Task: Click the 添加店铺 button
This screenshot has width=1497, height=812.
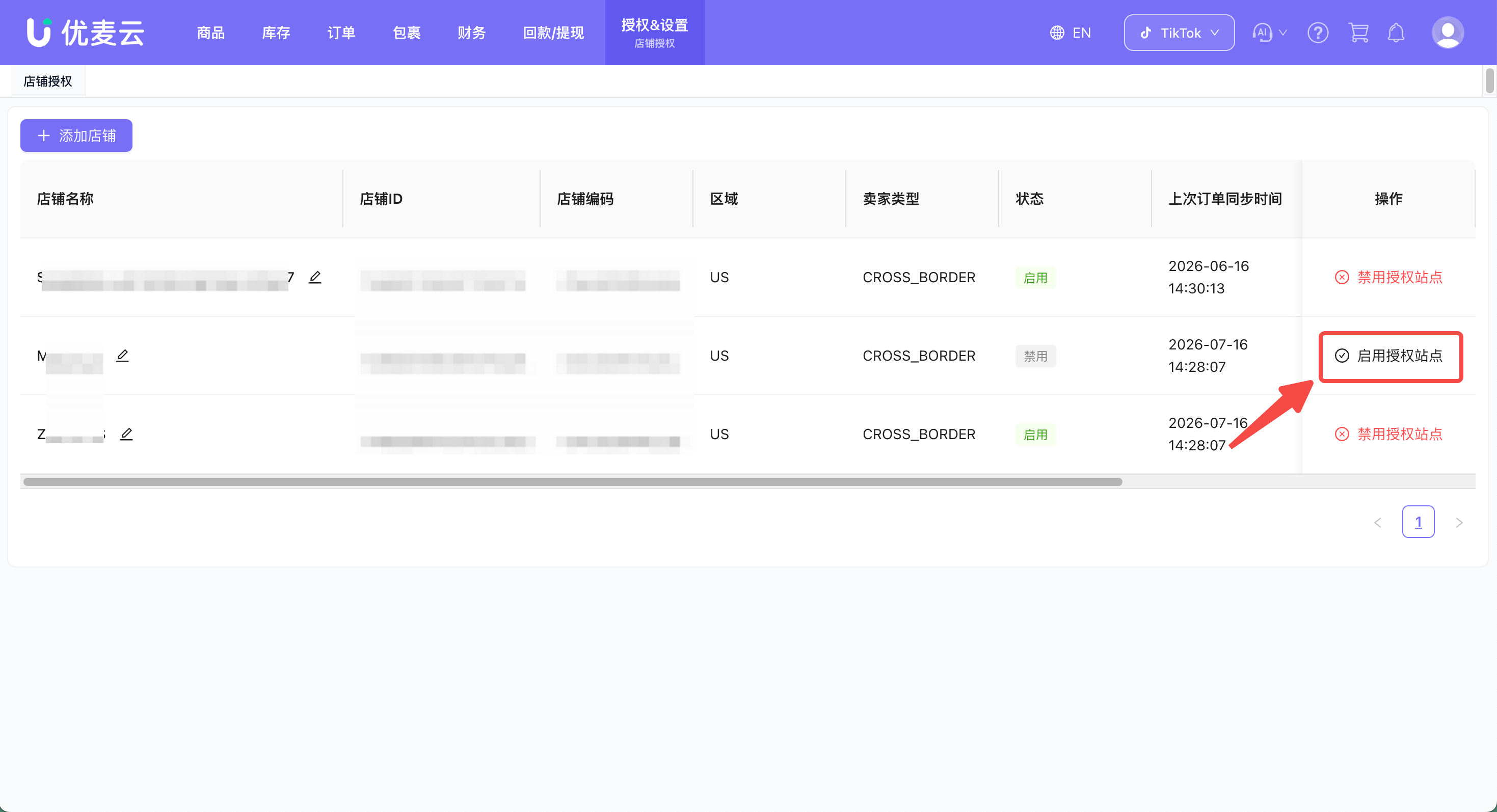Action: (76, 136)
